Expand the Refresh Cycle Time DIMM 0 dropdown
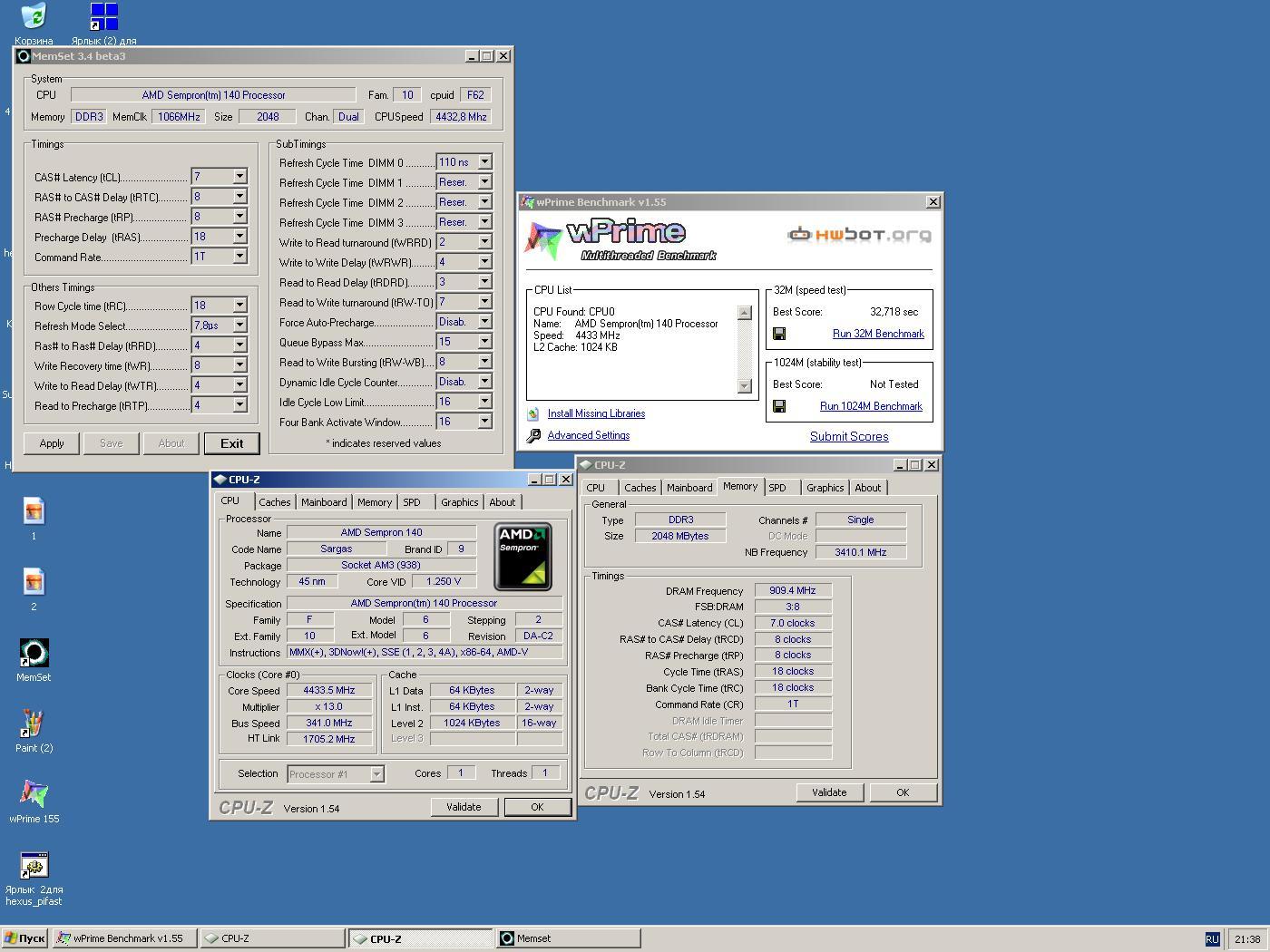Viewport: 1270px width, 952px height. coord(484,162)
